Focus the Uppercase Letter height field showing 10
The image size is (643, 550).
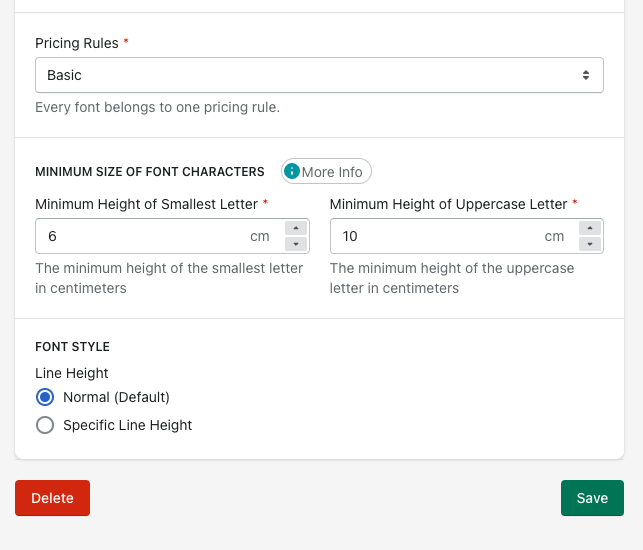pyautogui.click(x=435, y=236)
